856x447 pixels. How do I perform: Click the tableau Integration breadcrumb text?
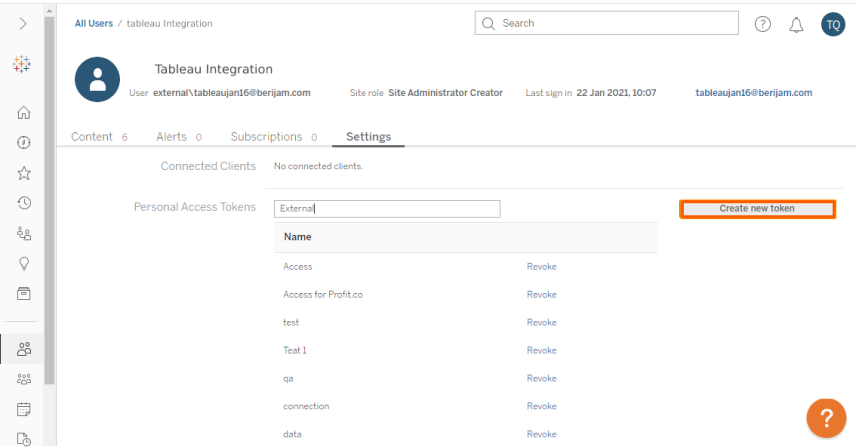tap(169, 23)
